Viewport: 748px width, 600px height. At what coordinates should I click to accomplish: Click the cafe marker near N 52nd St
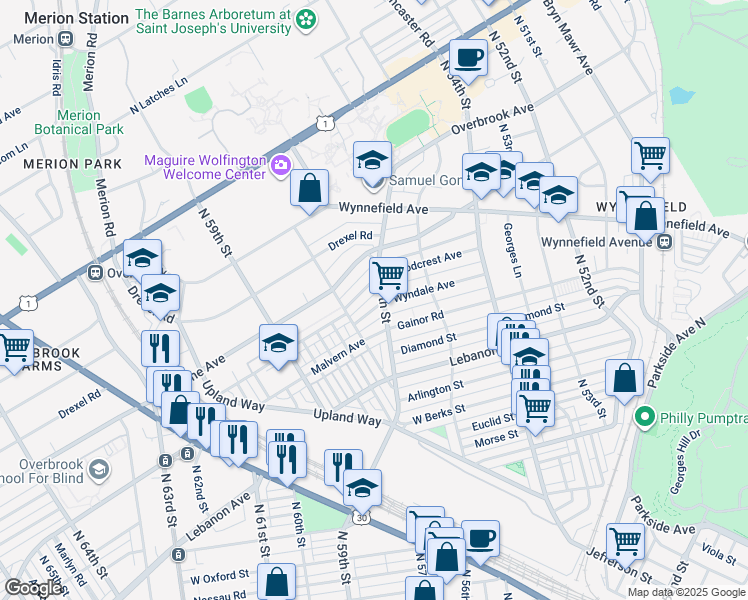468,59
